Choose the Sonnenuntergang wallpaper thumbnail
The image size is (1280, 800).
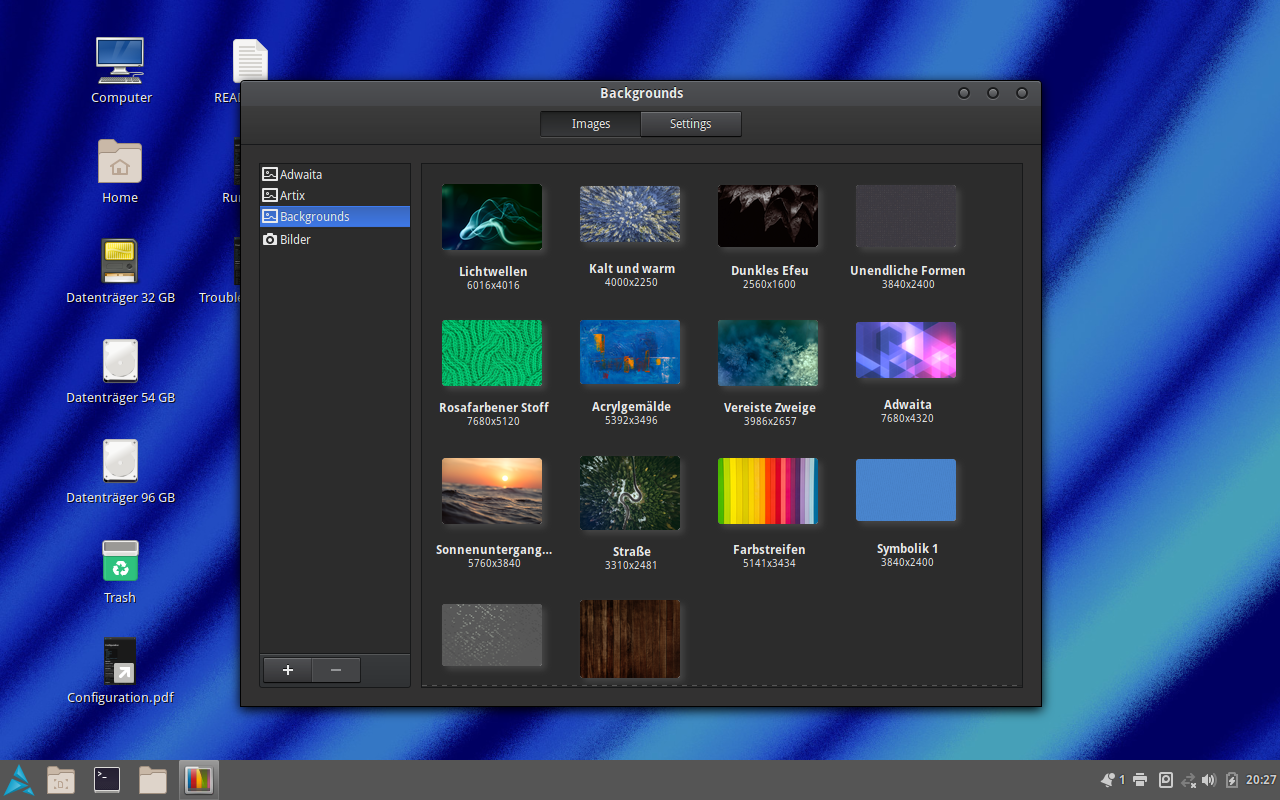click(x=492, y=491)
